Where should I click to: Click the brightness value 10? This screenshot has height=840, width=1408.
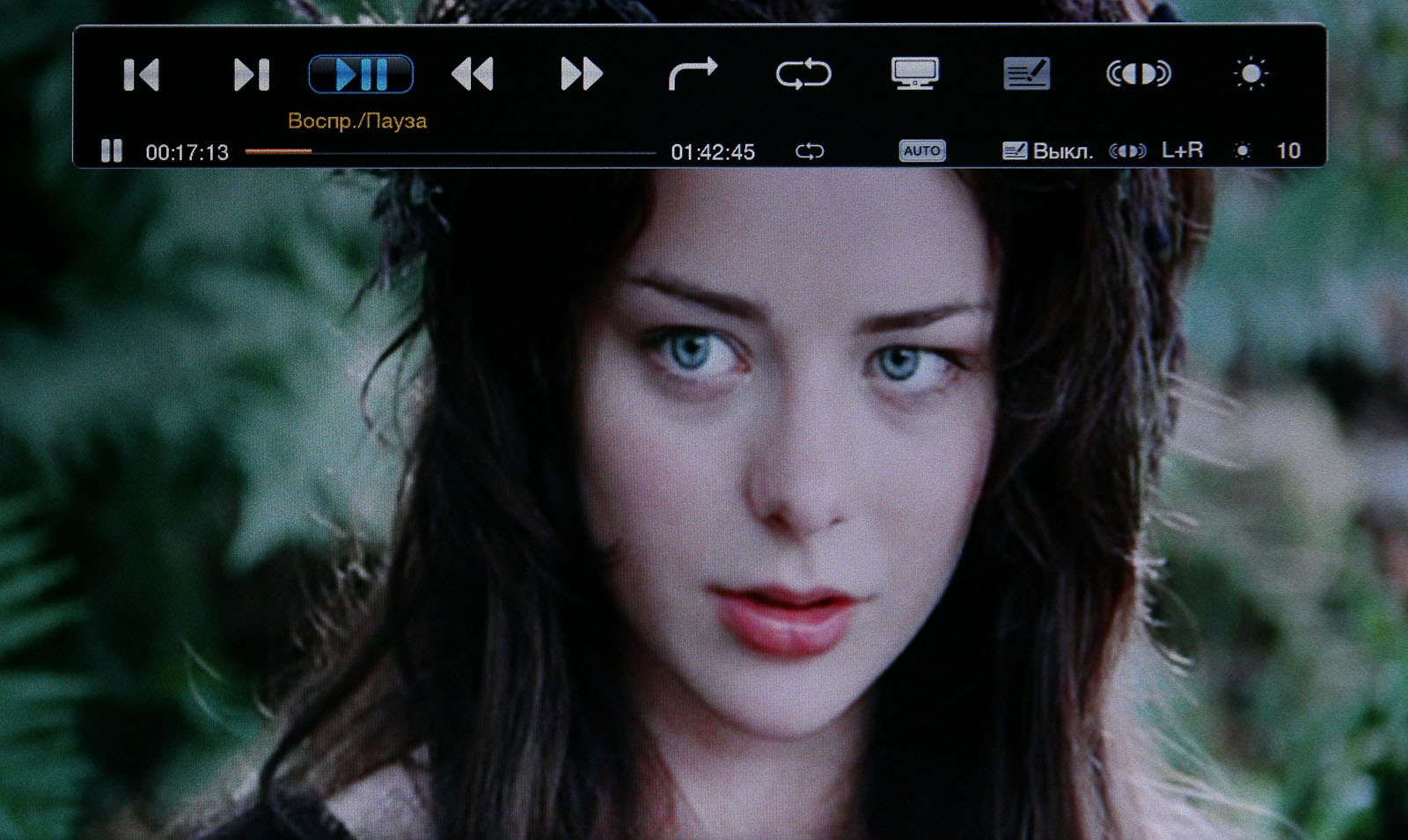tap(1288, 151)
